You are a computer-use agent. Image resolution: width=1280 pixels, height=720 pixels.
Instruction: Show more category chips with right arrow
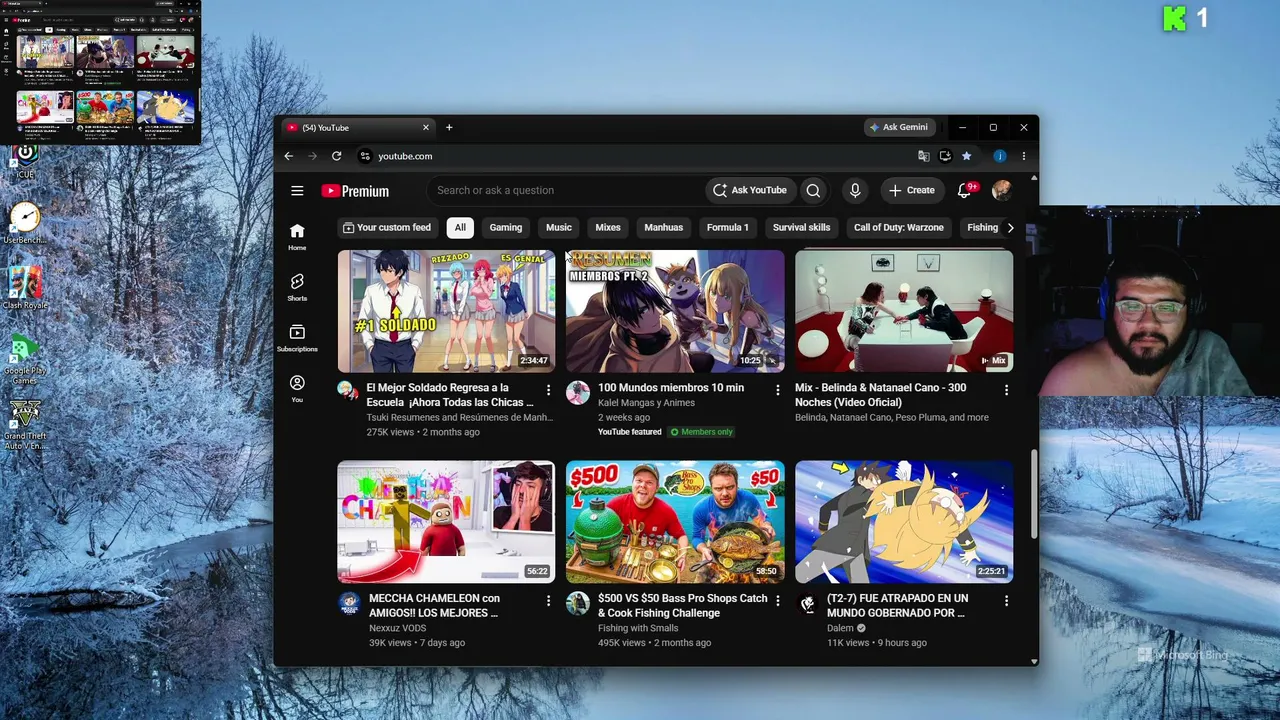pos(1010,228)
